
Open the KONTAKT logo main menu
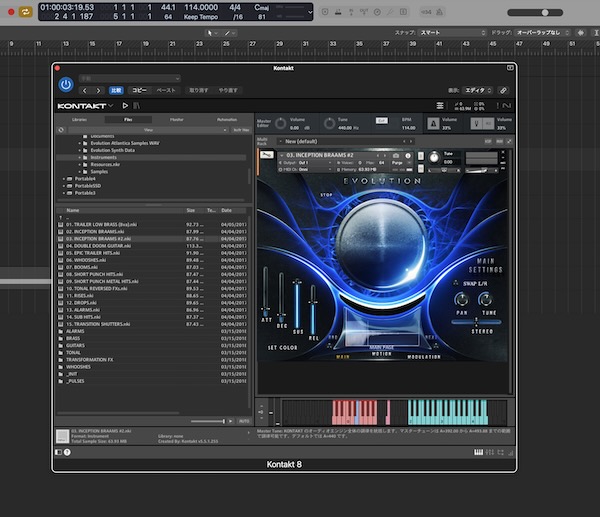coord(85,106)
